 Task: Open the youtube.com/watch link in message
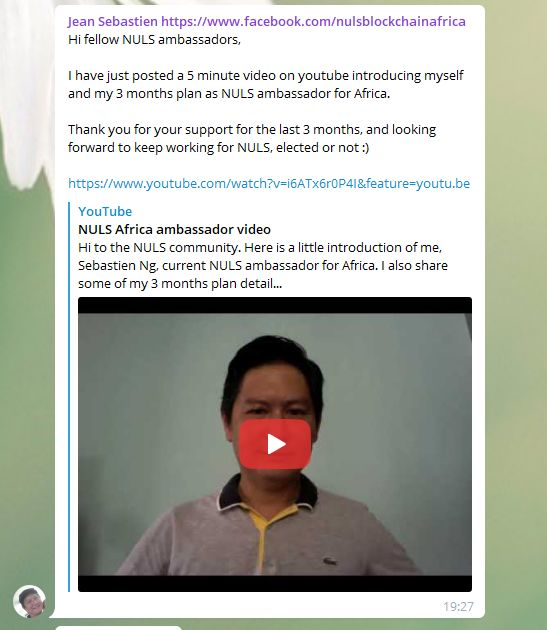pyautogui.click(x=269, y=183)
